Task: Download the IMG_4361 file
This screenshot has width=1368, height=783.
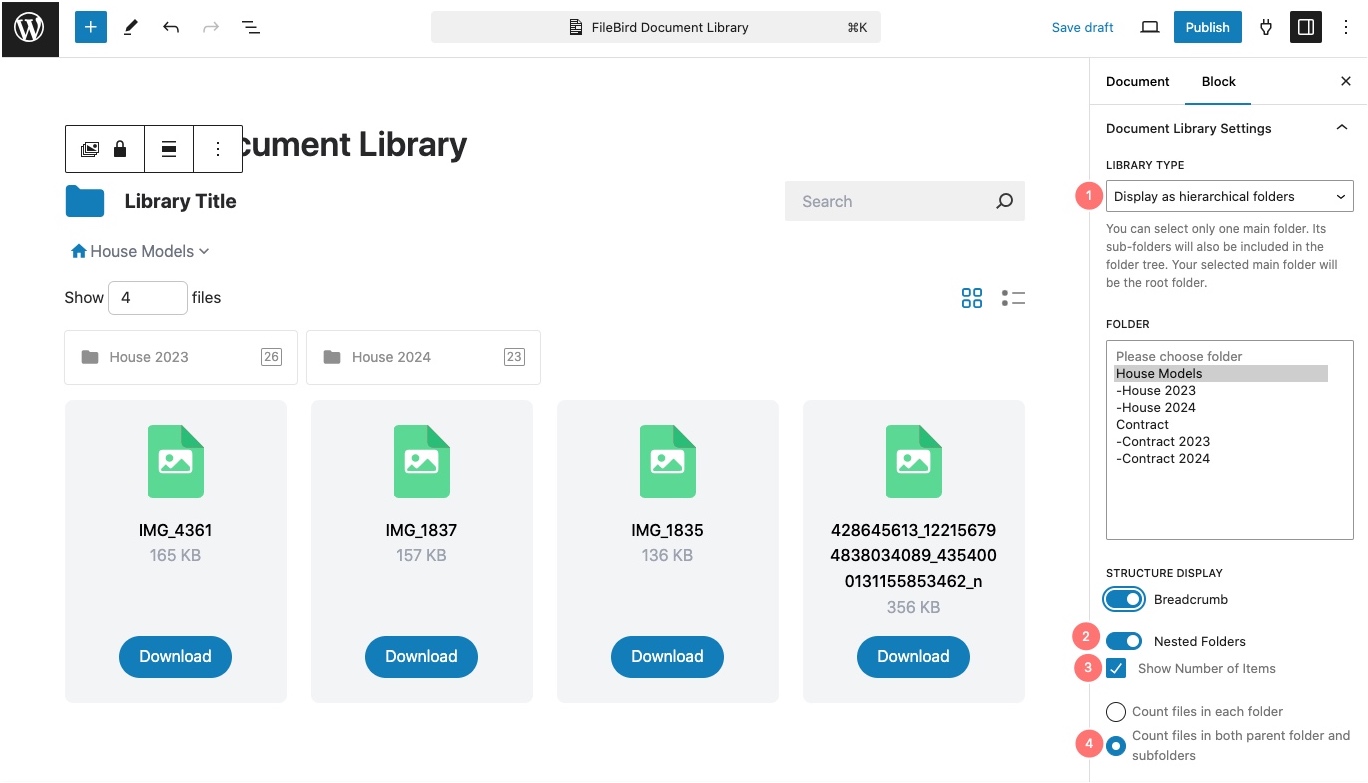Action: (175, 657)
